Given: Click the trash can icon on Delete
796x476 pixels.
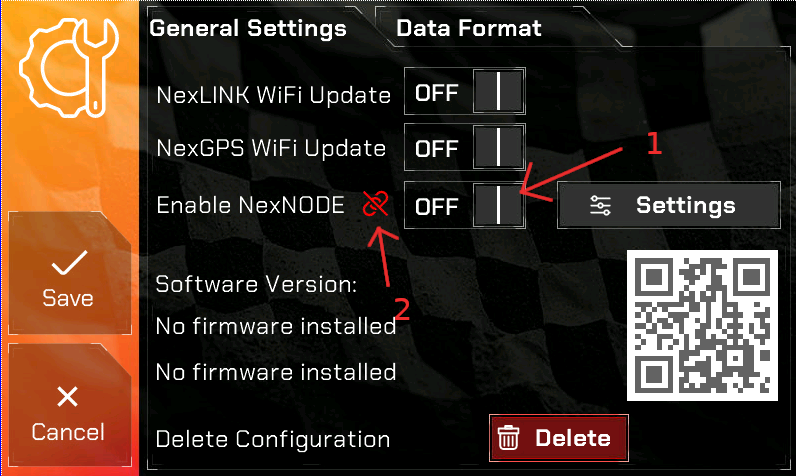Looking at the screenshot, I should (x=508, y=437).
